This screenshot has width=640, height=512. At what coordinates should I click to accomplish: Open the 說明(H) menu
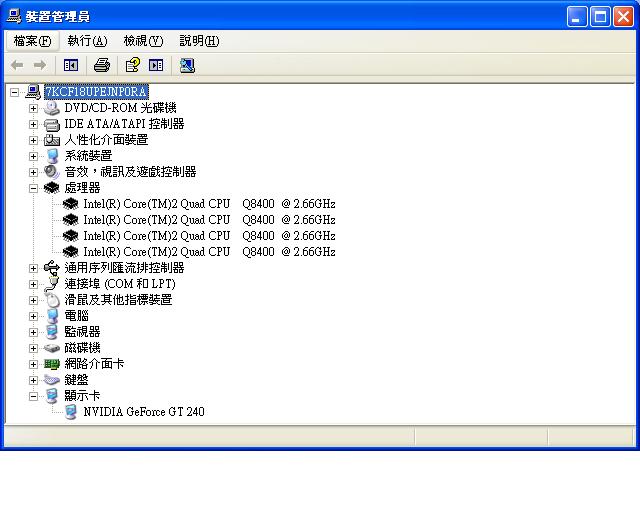199,41
